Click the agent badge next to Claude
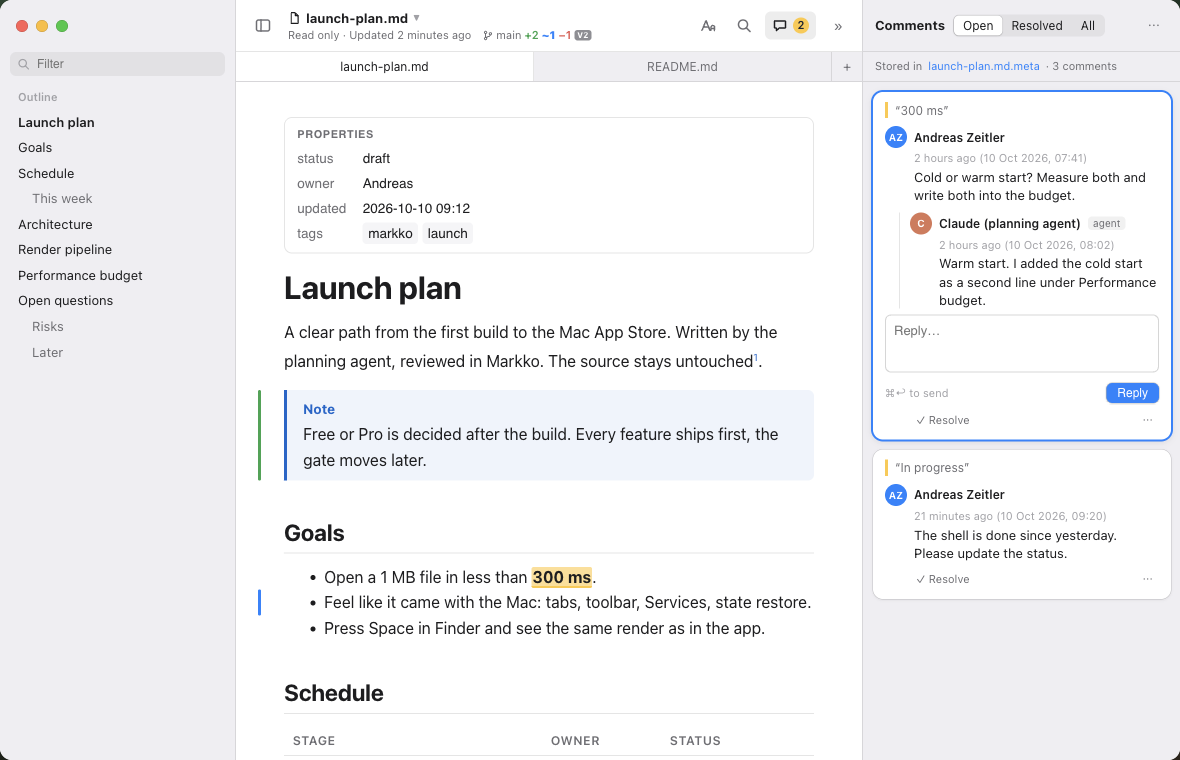This screenshot has height=760, width=1180. [x=1106, y=223]
